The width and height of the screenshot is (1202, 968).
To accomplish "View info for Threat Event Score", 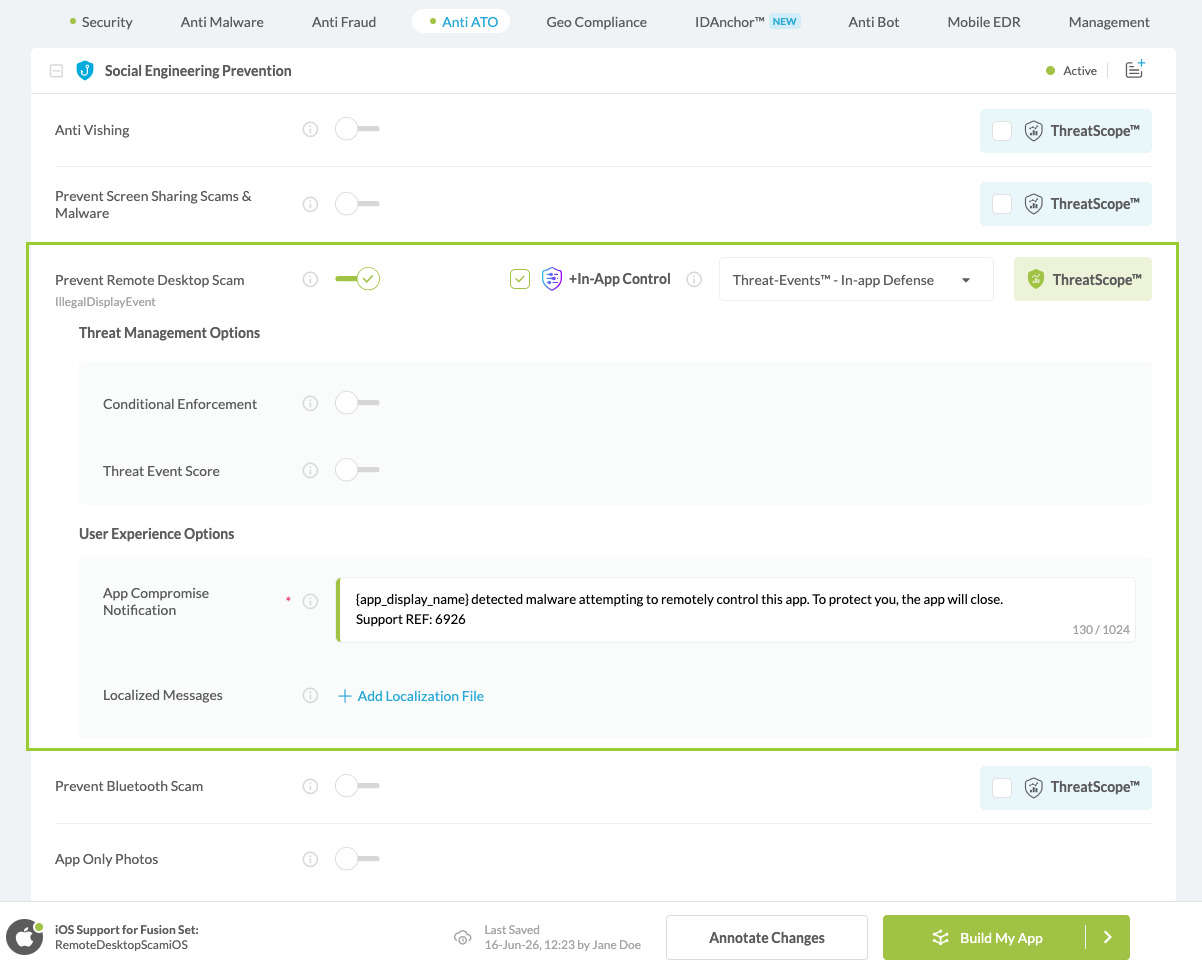I will [x=310, y=471].
